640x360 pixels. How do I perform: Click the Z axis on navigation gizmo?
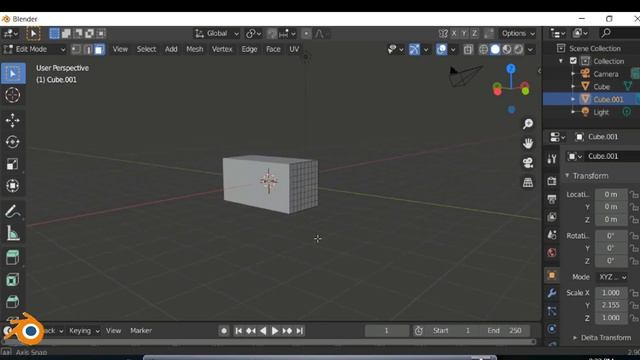pos(511,69)
